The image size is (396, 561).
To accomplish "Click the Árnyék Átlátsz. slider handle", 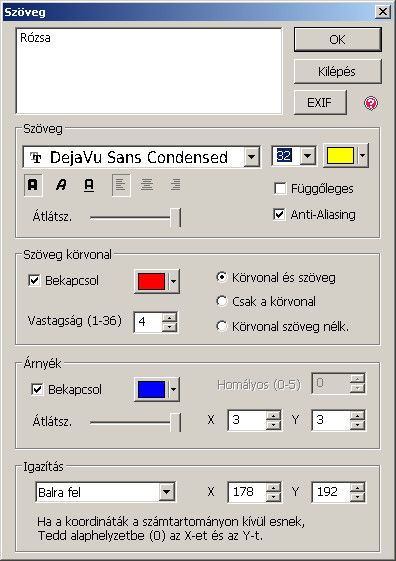I will (x=176, y=422).
